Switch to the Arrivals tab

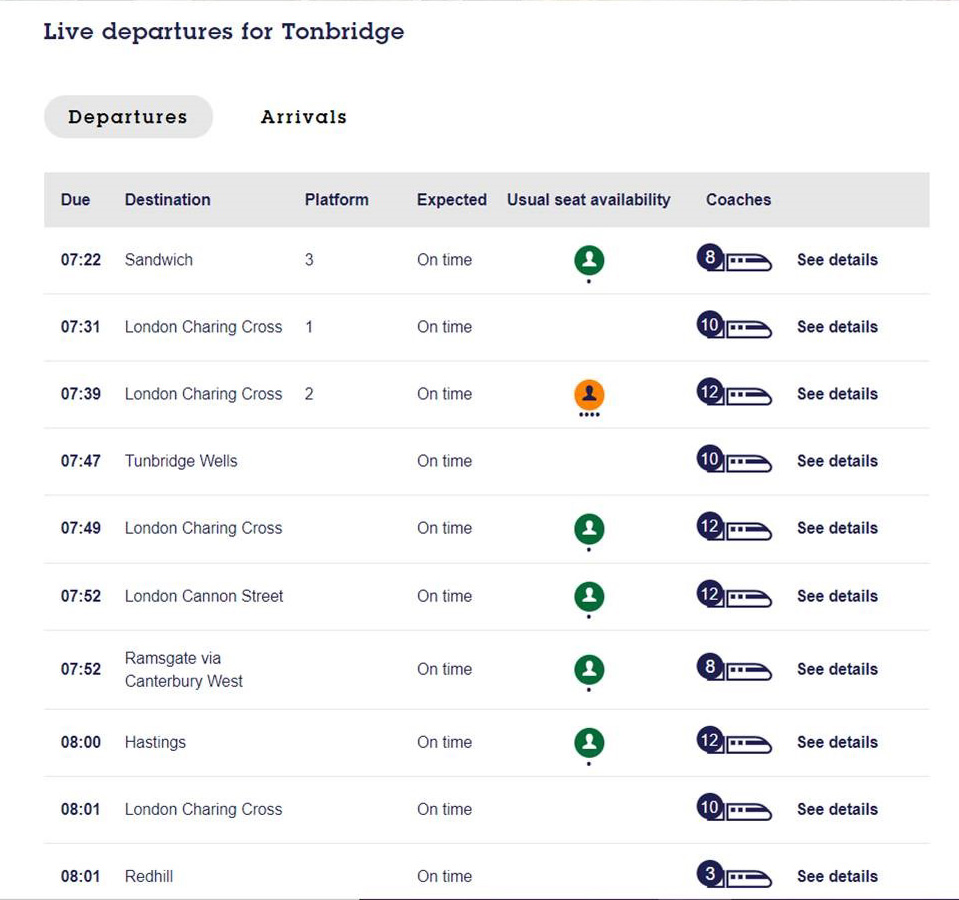tap(304, 117)
